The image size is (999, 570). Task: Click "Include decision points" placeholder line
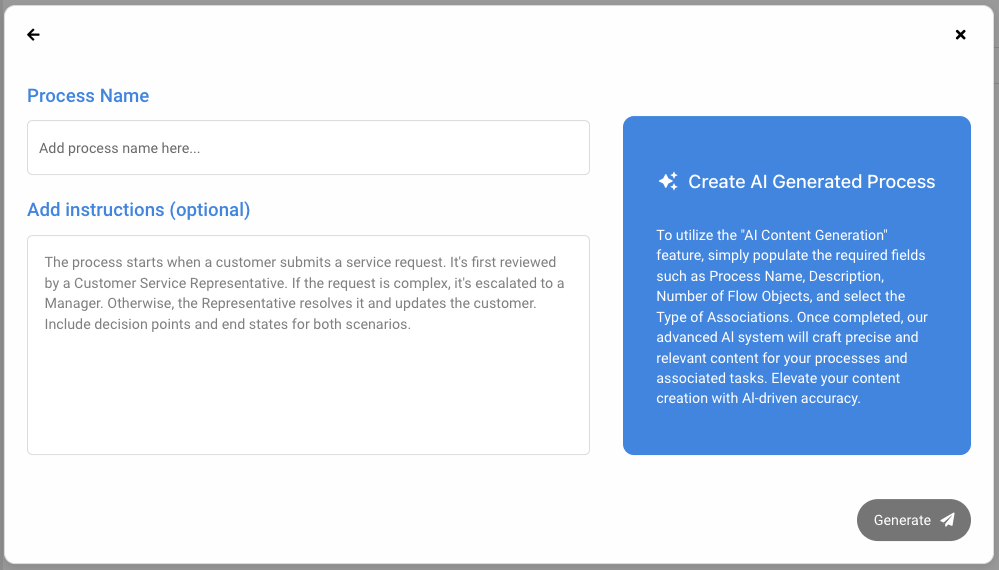228,324
